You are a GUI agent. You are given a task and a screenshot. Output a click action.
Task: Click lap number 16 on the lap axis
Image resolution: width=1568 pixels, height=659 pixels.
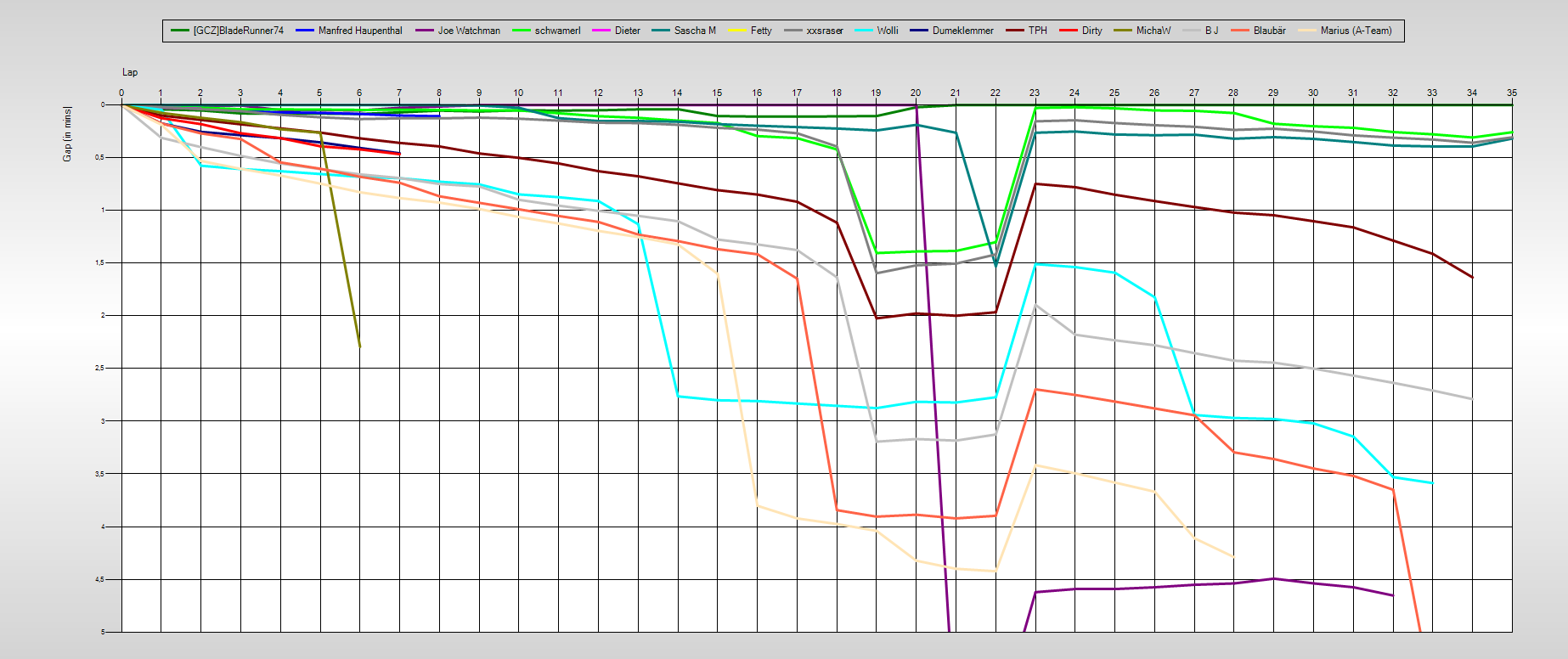[757, 93]
